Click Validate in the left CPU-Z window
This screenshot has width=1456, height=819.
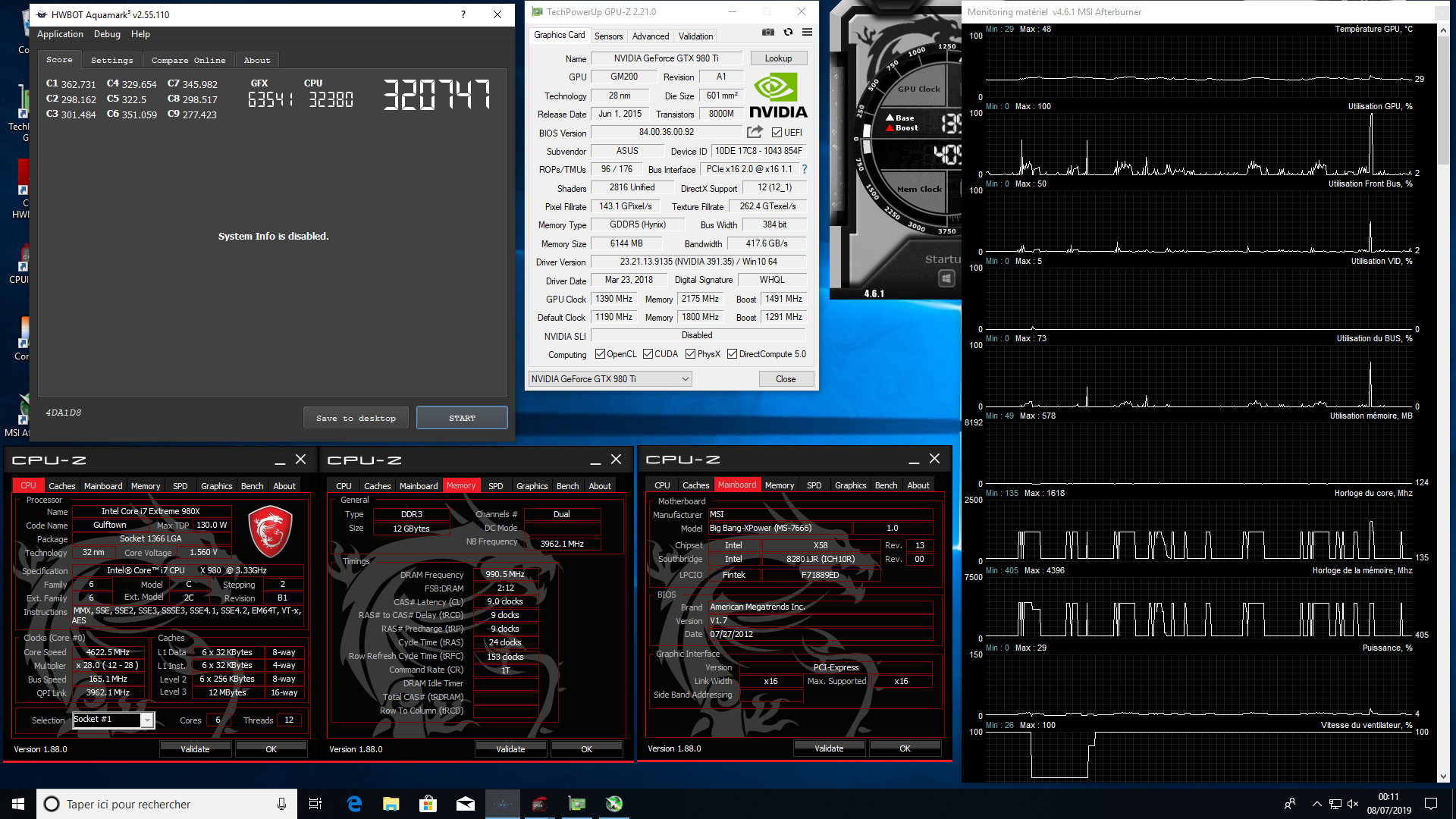195,749
